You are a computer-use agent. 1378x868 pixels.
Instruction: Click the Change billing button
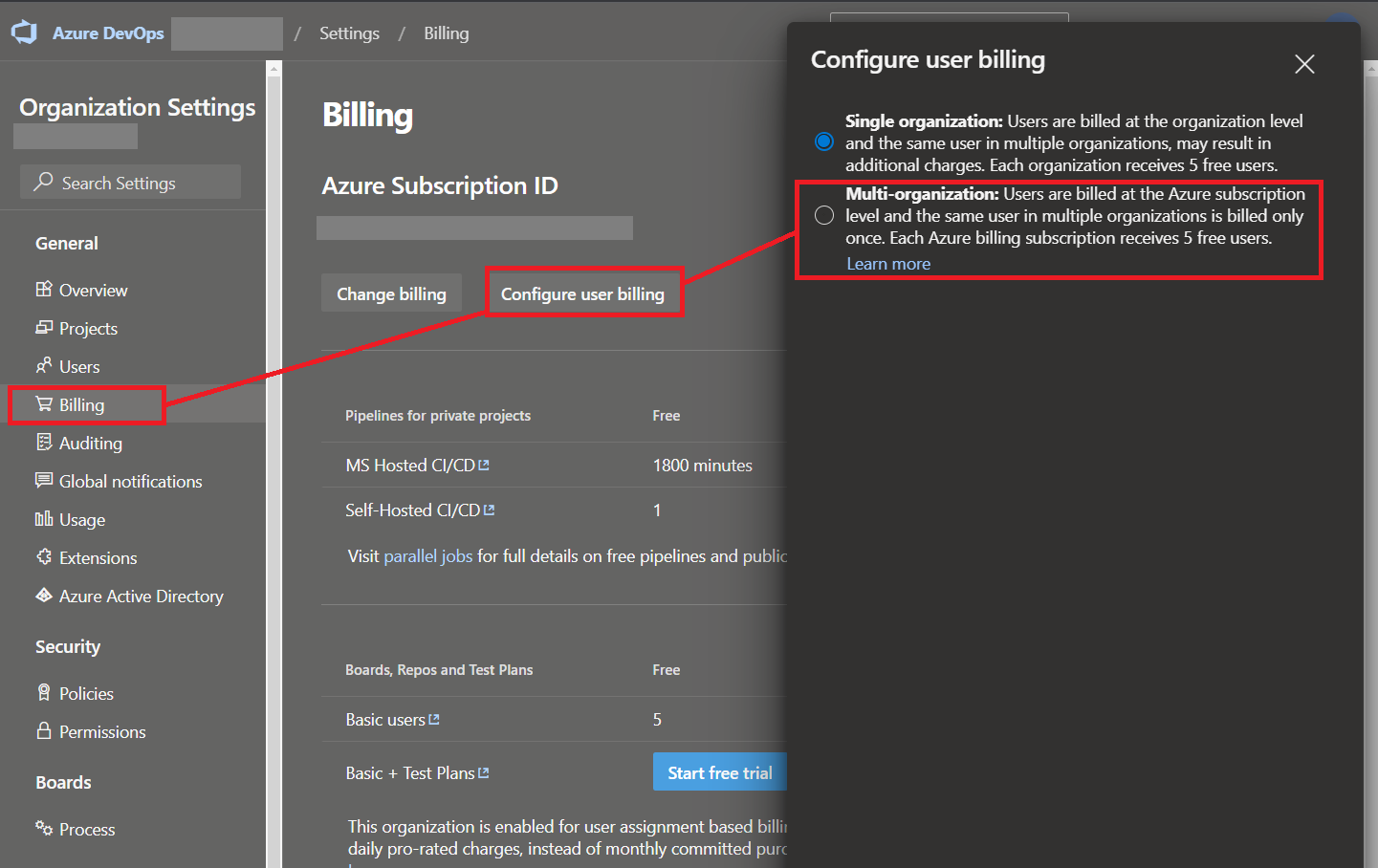point(391,293)
